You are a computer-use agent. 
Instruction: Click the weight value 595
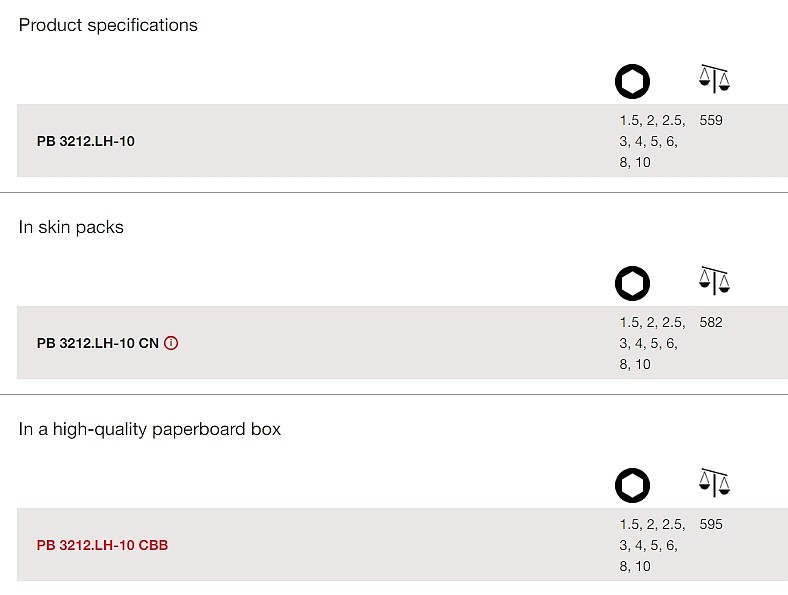(x=711, y=524)
